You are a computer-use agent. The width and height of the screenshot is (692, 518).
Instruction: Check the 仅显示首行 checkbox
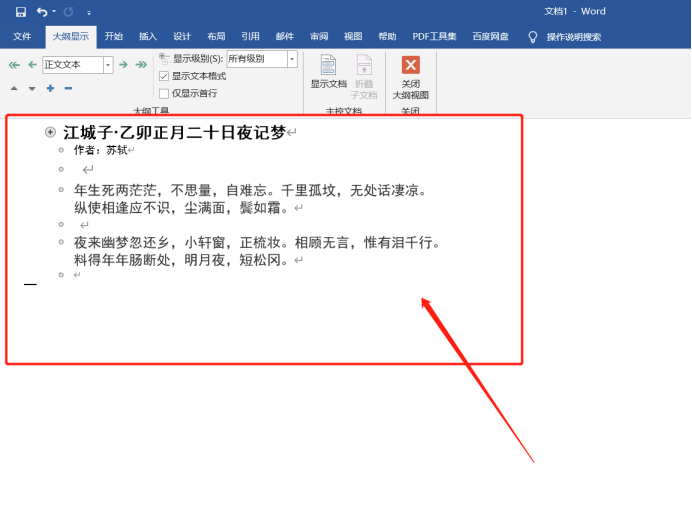[x=164, y=93]
